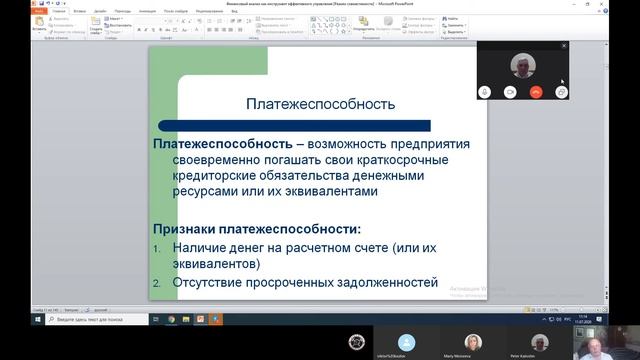The width and height of the screenshot is (640, 360).
Task: Click the Line Spacing icon
Action: 249,21
